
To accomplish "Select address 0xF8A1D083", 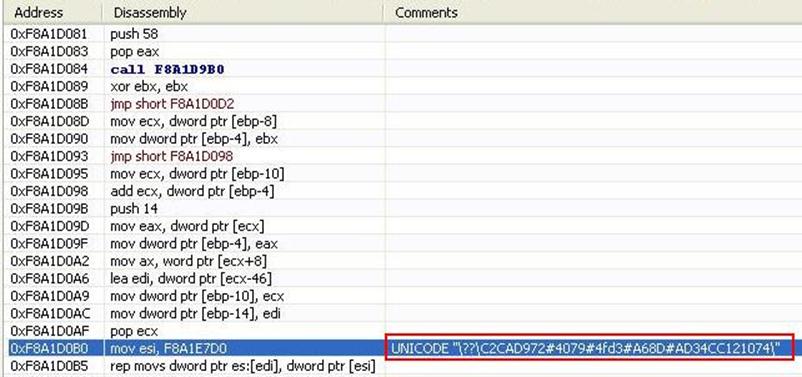I will 49,52.
